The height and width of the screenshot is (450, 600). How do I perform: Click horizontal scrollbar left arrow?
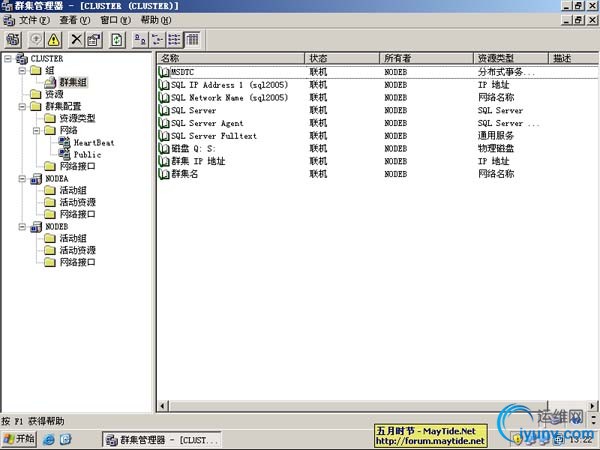click(x=162, y=406)
